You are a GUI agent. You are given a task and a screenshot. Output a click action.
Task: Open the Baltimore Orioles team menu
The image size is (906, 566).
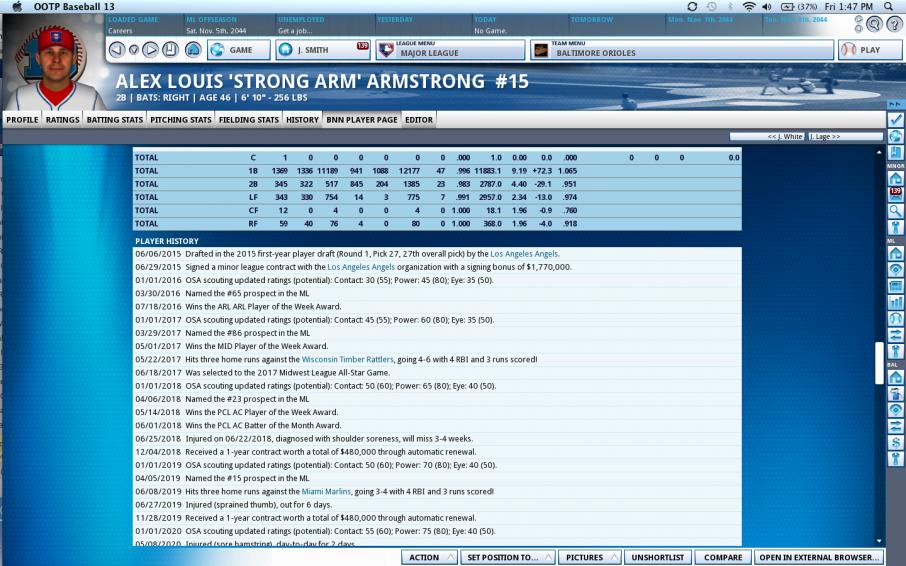coord(682,49)
